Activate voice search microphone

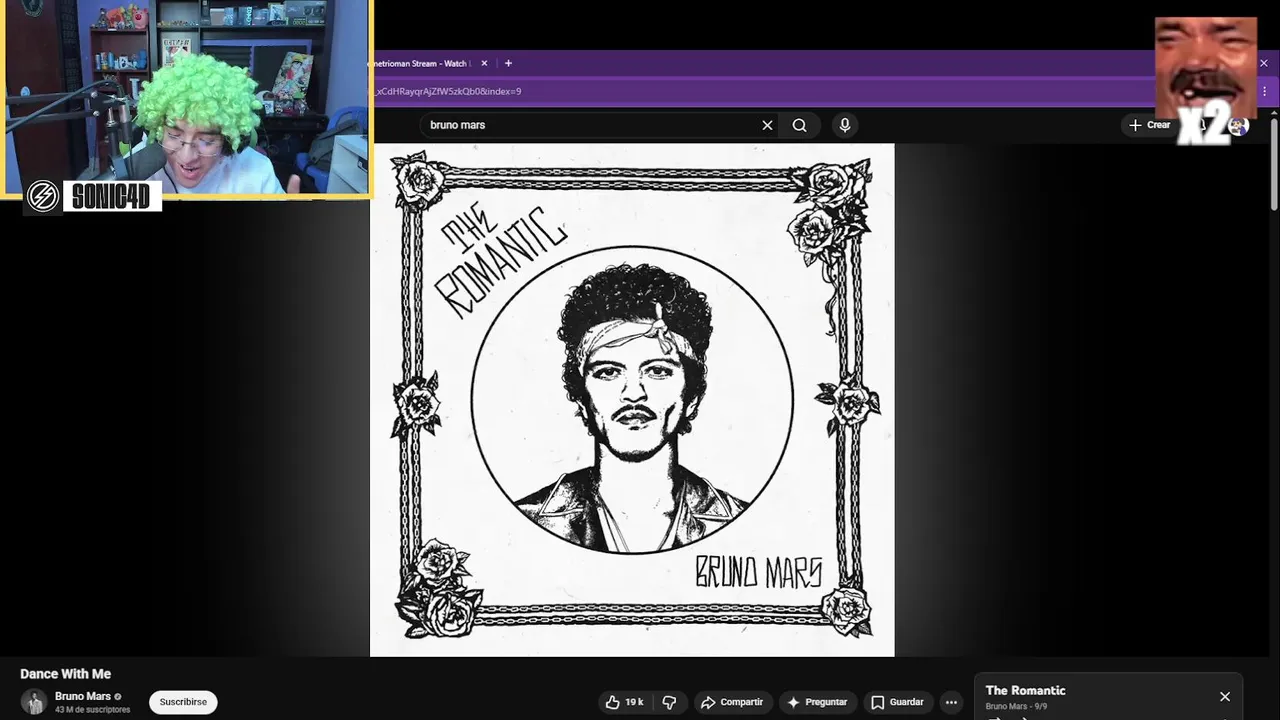coord(845,125)
